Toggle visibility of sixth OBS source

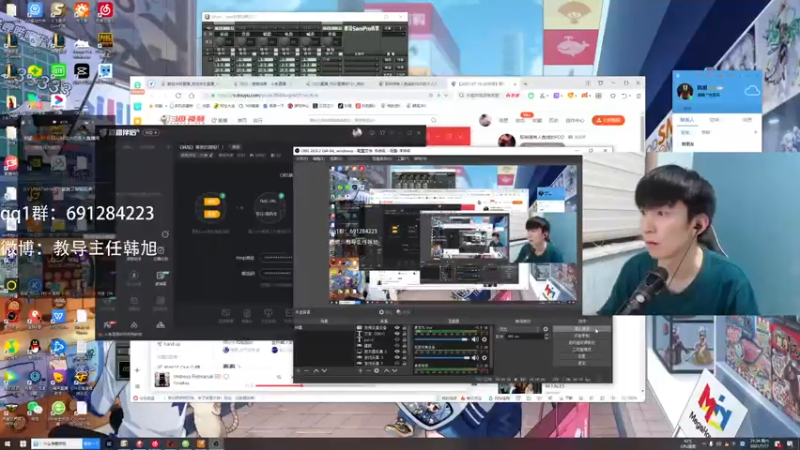tap(397, 358)
